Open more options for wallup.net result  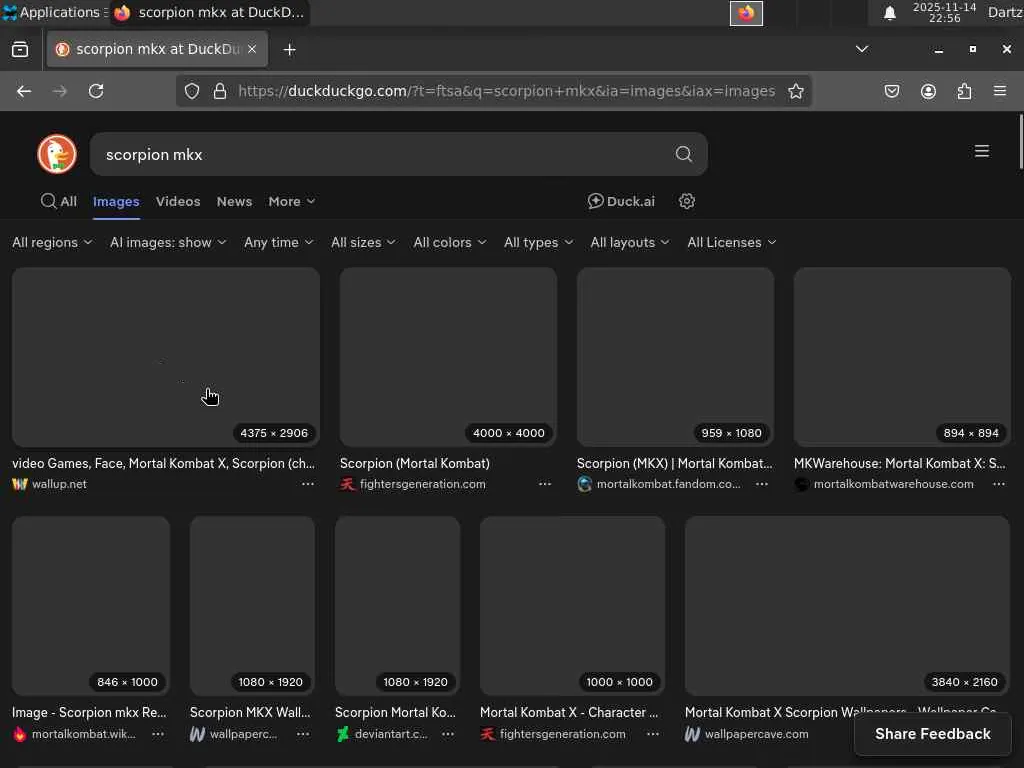308,484
